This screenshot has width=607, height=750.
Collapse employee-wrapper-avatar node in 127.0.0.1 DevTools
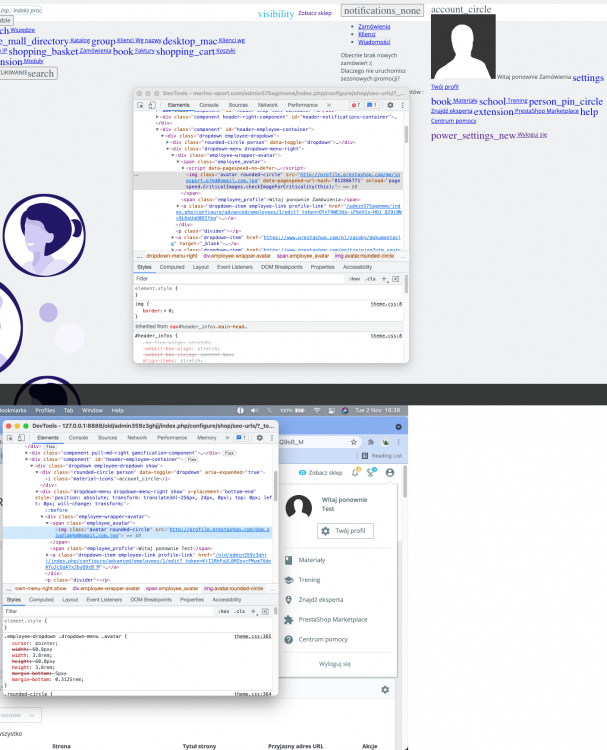[42, 517]
